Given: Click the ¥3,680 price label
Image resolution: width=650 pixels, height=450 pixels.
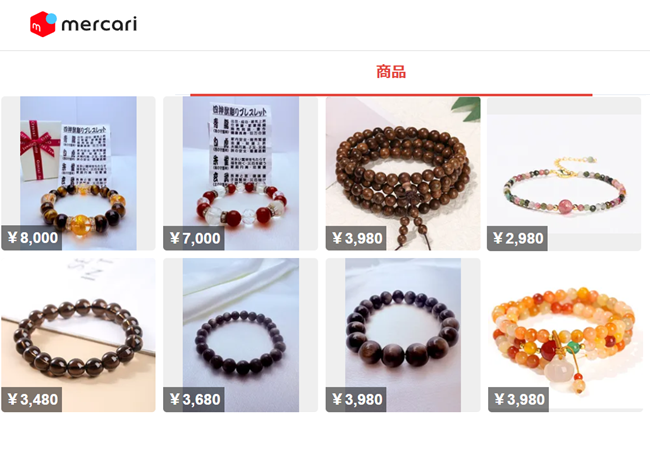Looking at the screenshot, I should (x=194, y=399).
